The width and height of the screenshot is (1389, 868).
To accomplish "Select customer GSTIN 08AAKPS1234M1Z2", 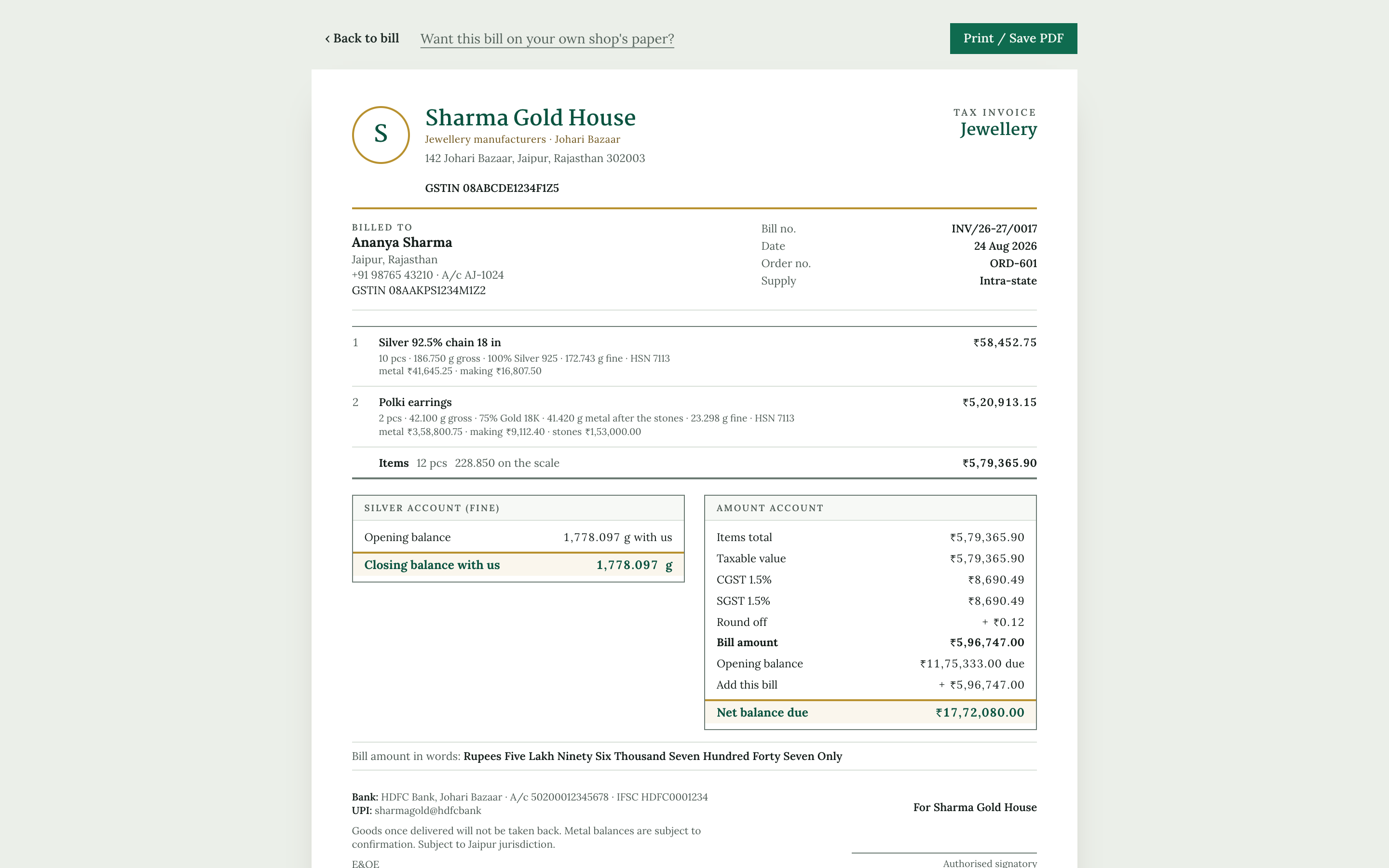I will pos(419,290).
